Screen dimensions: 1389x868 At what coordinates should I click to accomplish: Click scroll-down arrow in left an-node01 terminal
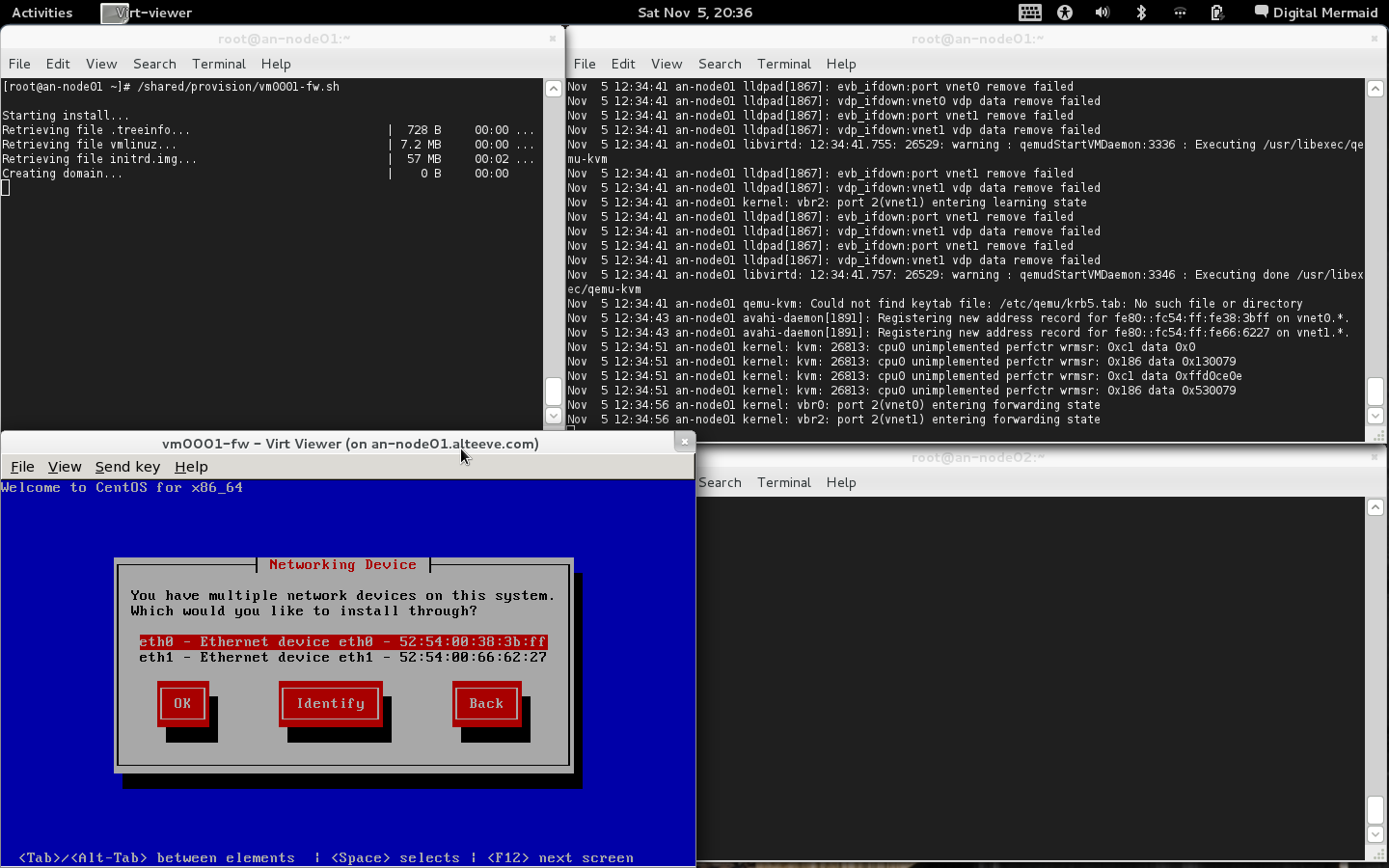click(554, 416)
